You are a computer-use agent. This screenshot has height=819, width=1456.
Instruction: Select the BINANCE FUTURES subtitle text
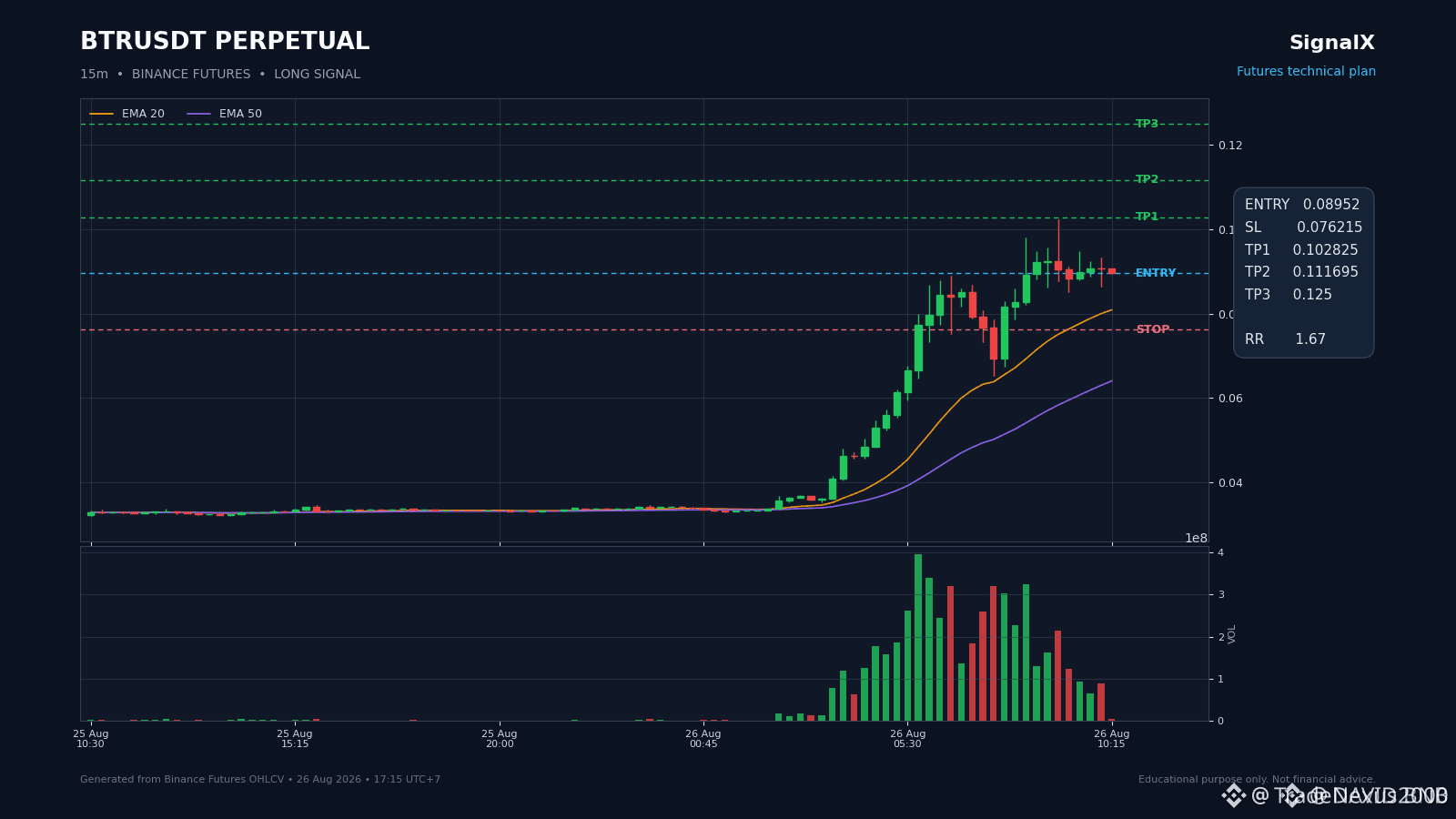coord(191,75)
